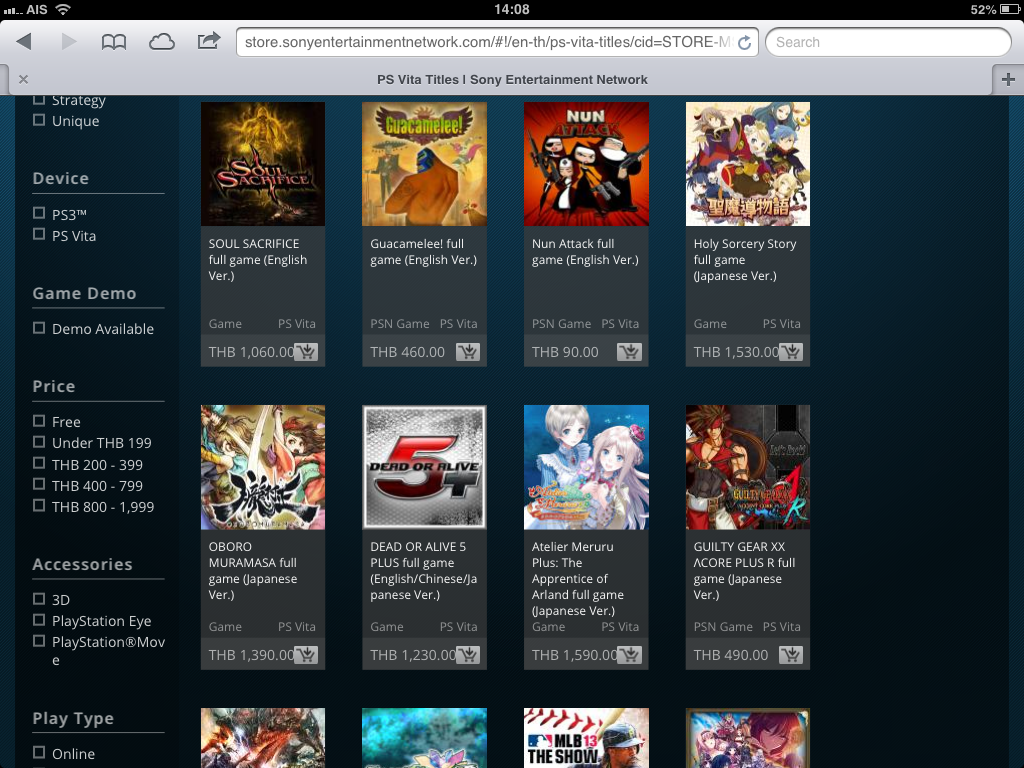Screen dimensions: 1024x768
Task: Select the THB 400 - 799 price checkbox
Action: point(39,485)
